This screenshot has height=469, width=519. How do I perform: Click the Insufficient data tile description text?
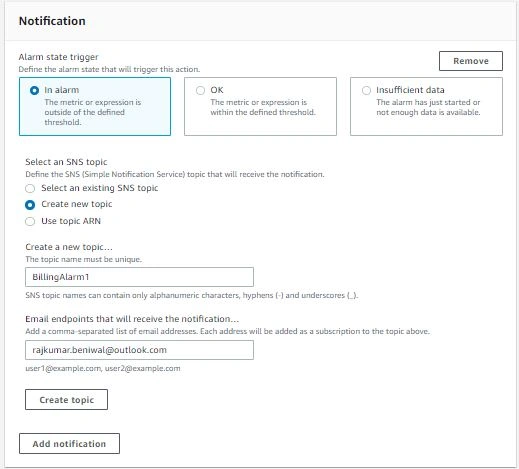pyautogui.click(x=428, y=107)
